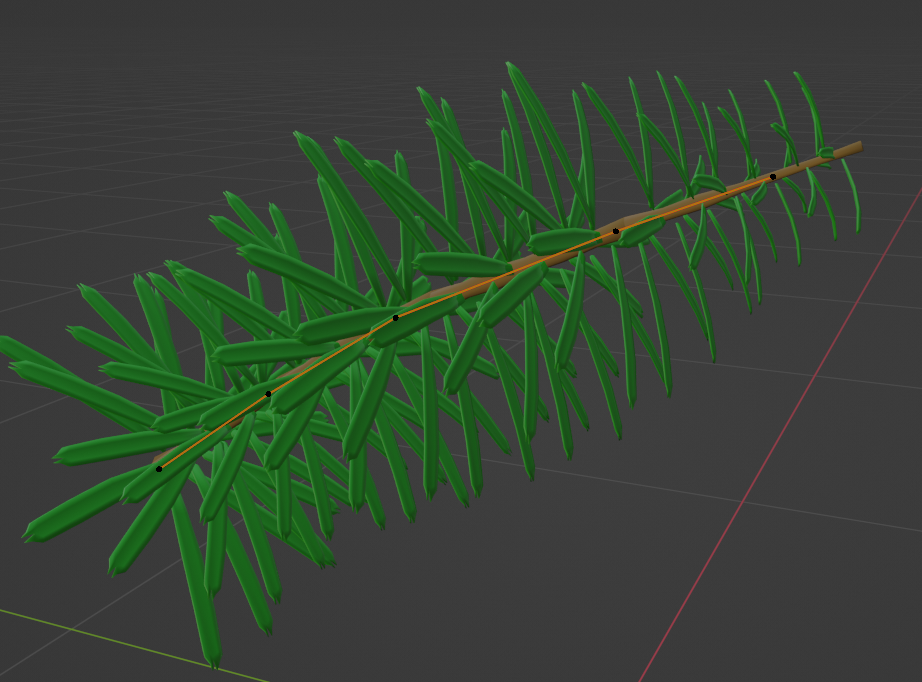Click the tallest upward-pointing needle tip
Screen dimensions: 922x682
511,66
